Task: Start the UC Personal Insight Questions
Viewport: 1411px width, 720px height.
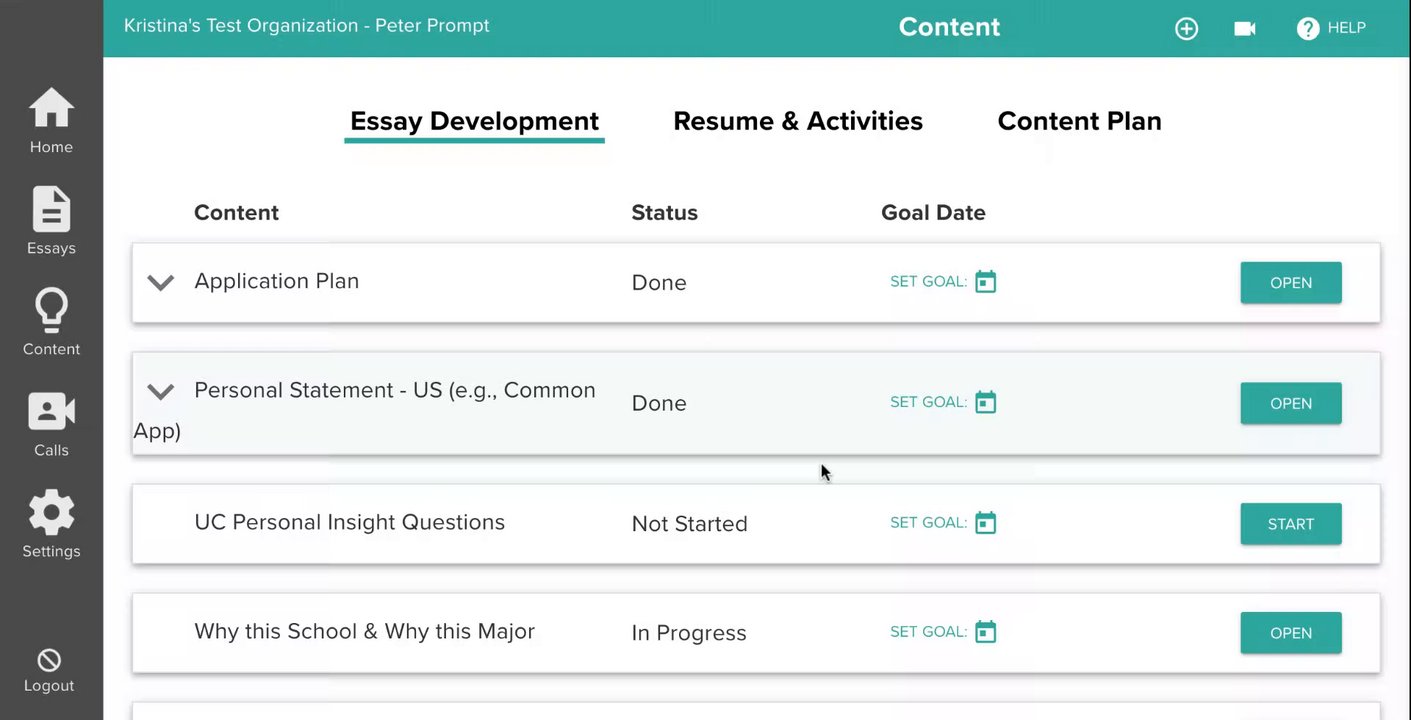Action: pyautogui.click(x=1290, y=524)
